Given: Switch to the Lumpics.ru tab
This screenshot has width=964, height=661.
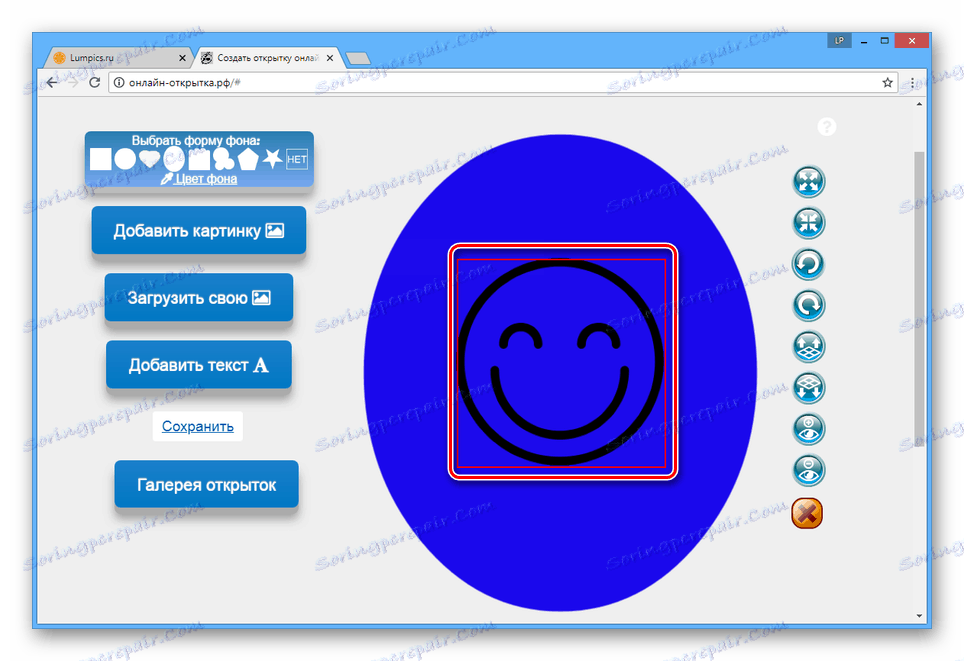Looking at the screenshot, I should click(x=117, y=58).
